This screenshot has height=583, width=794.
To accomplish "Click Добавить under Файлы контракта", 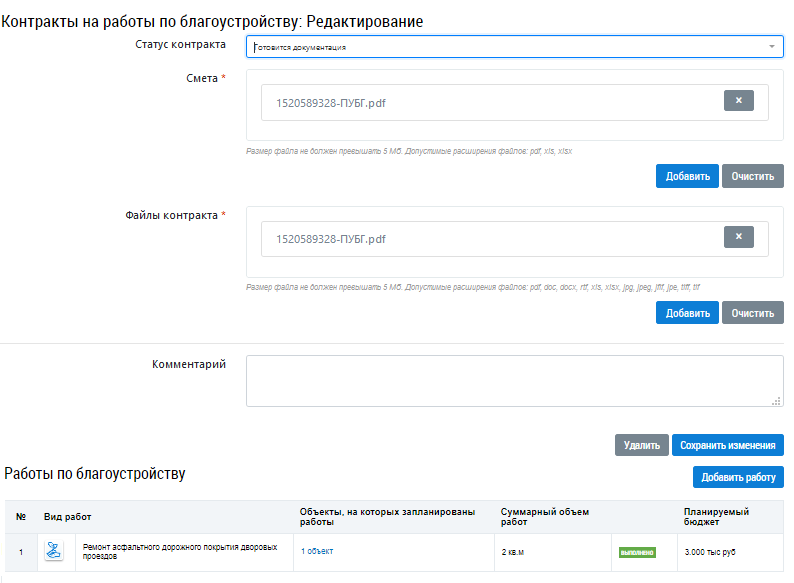I will (x=687, y=313).
